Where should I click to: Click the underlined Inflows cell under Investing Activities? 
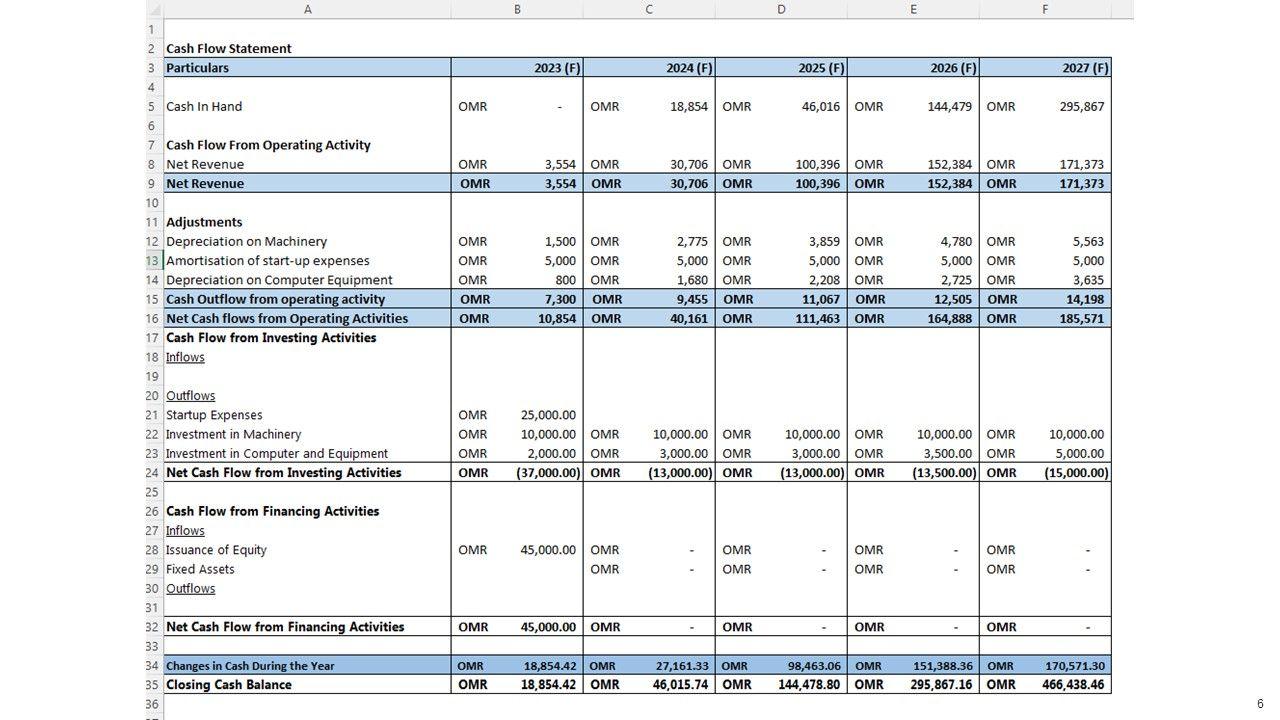pyautogui.click(x=185, y=357)
